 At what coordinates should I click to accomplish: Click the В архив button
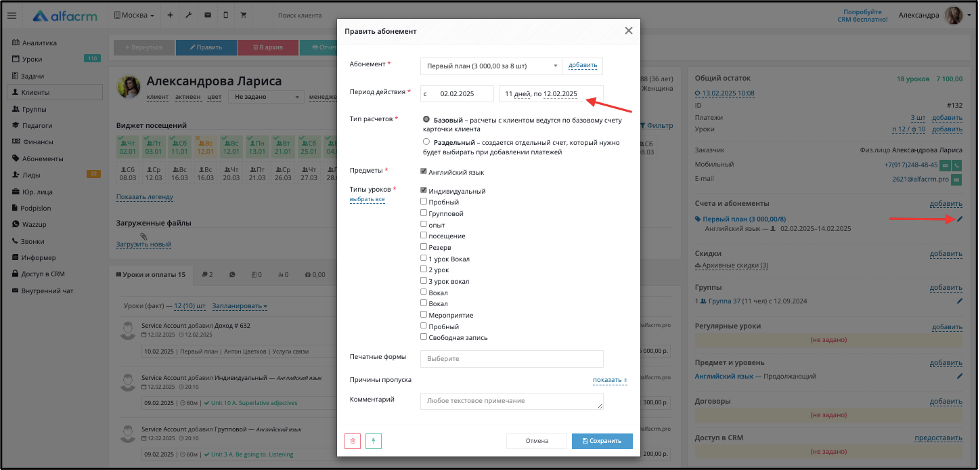[x=268, y=47]
